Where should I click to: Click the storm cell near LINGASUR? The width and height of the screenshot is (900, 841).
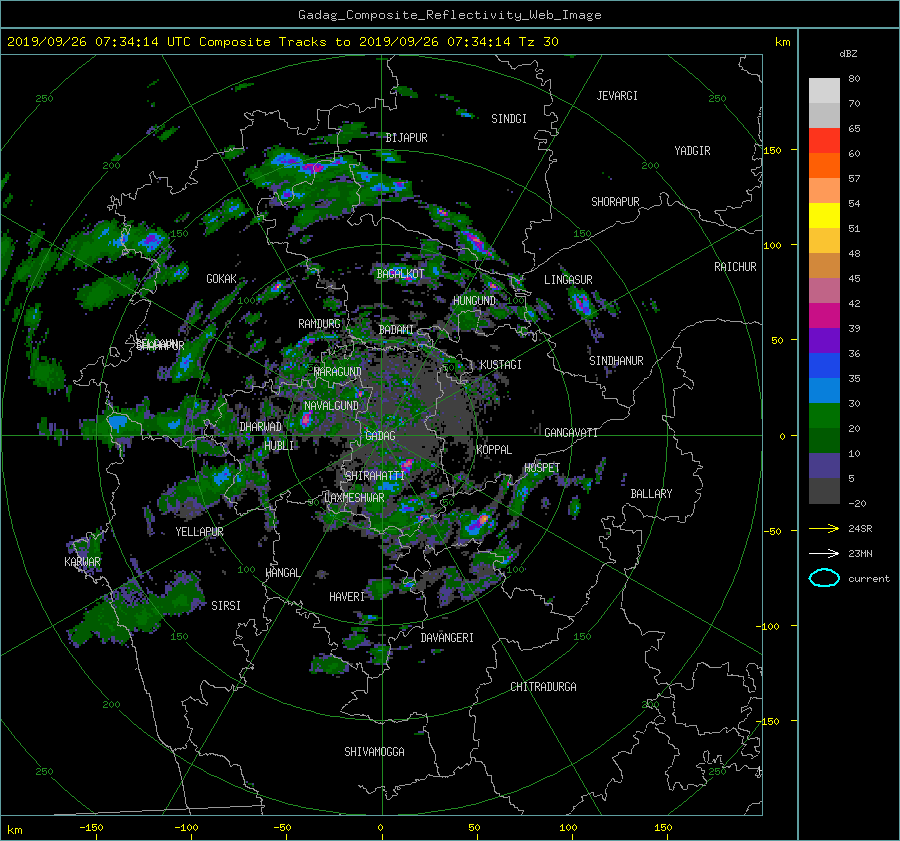coord(581,303)
